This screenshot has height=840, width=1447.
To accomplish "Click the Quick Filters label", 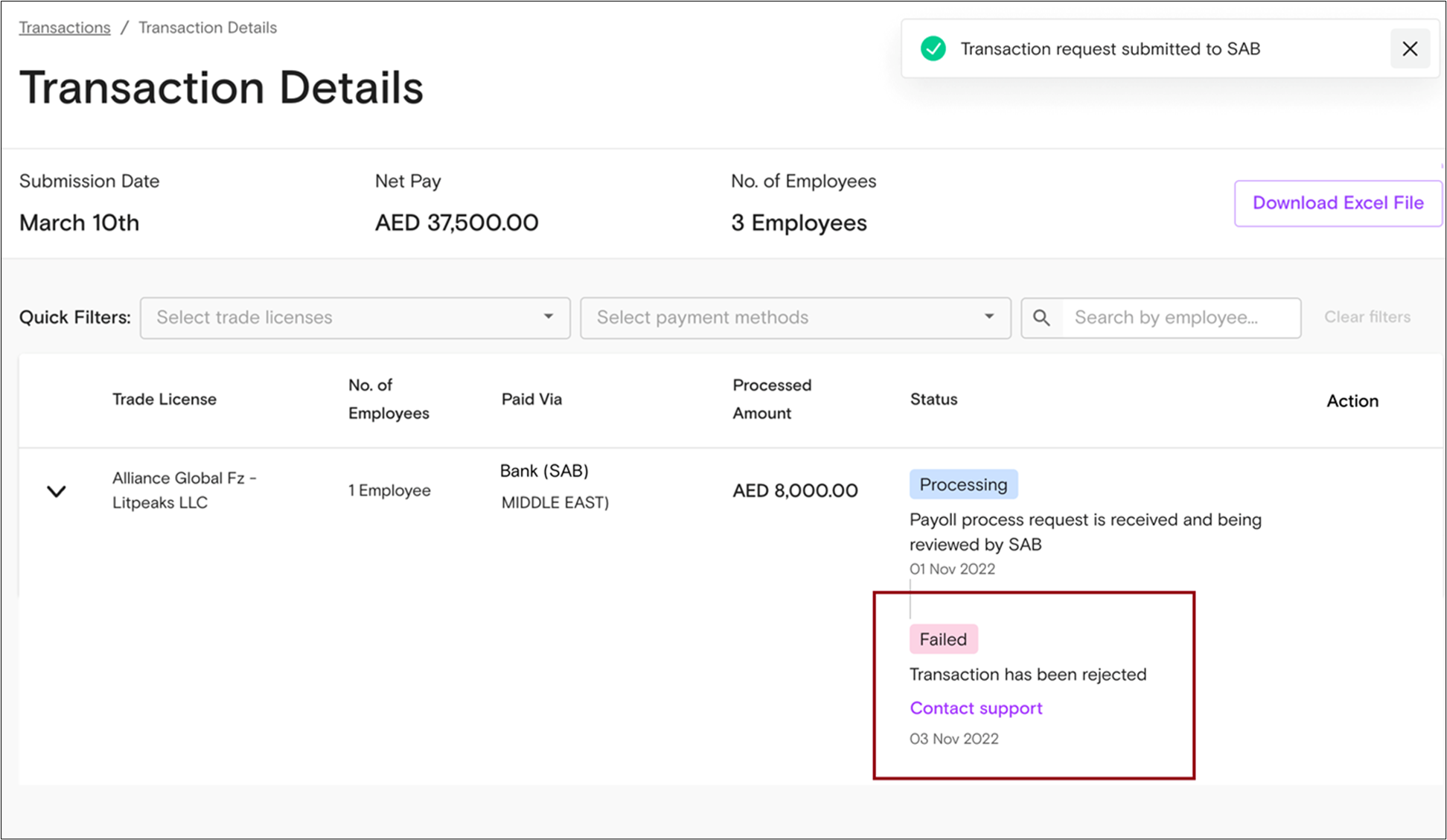I will [74, 318].
